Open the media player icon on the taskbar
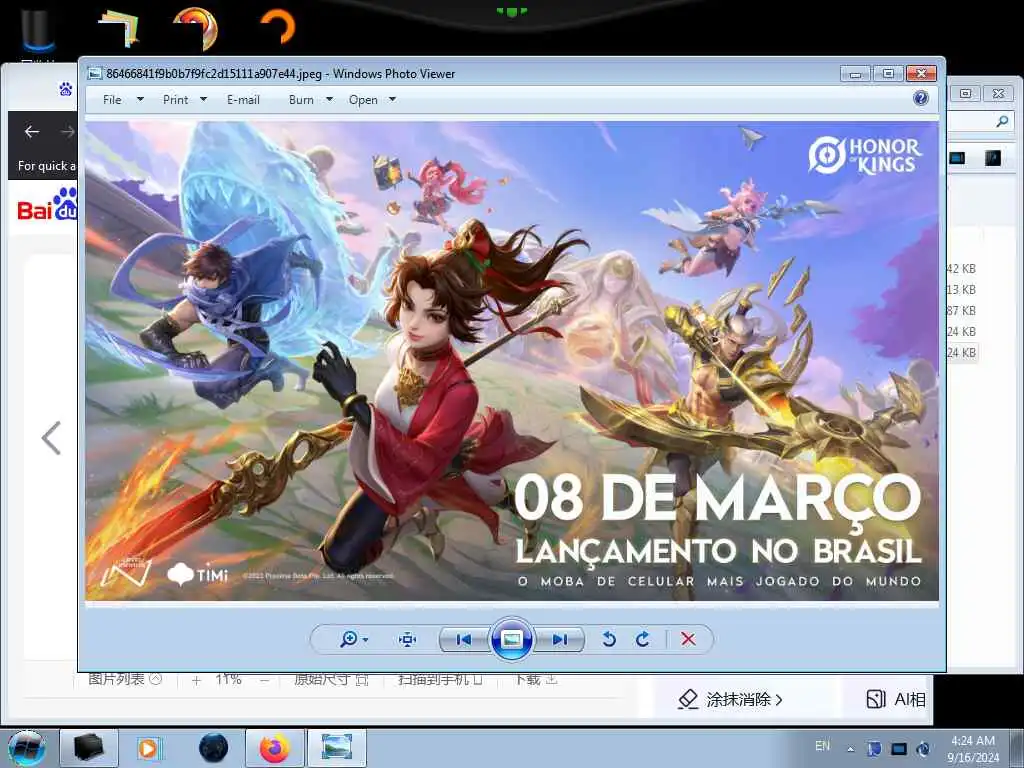Screen dimensions: 1024x768 (148, 748)
